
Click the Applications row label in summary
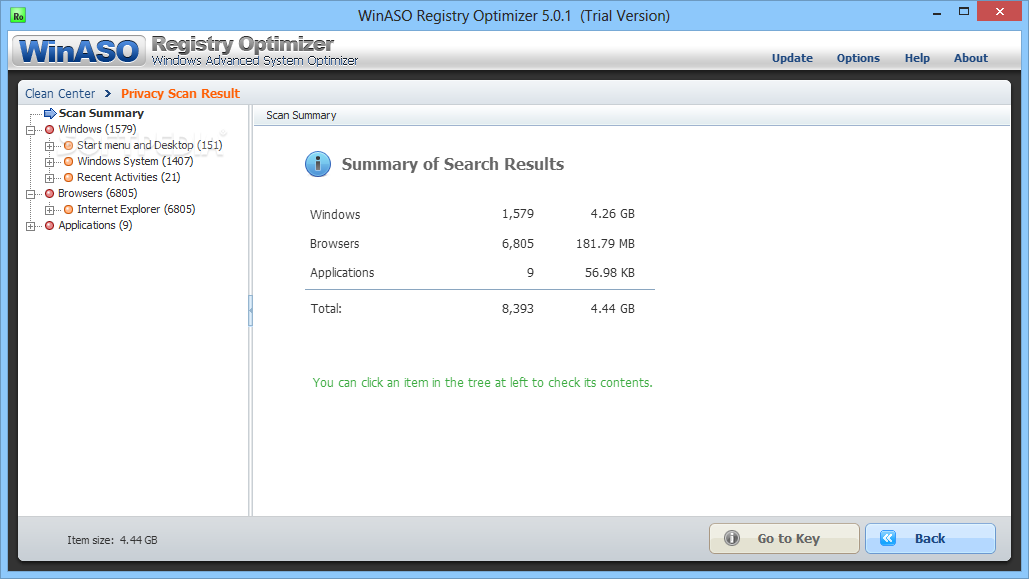tap(342, 273)
